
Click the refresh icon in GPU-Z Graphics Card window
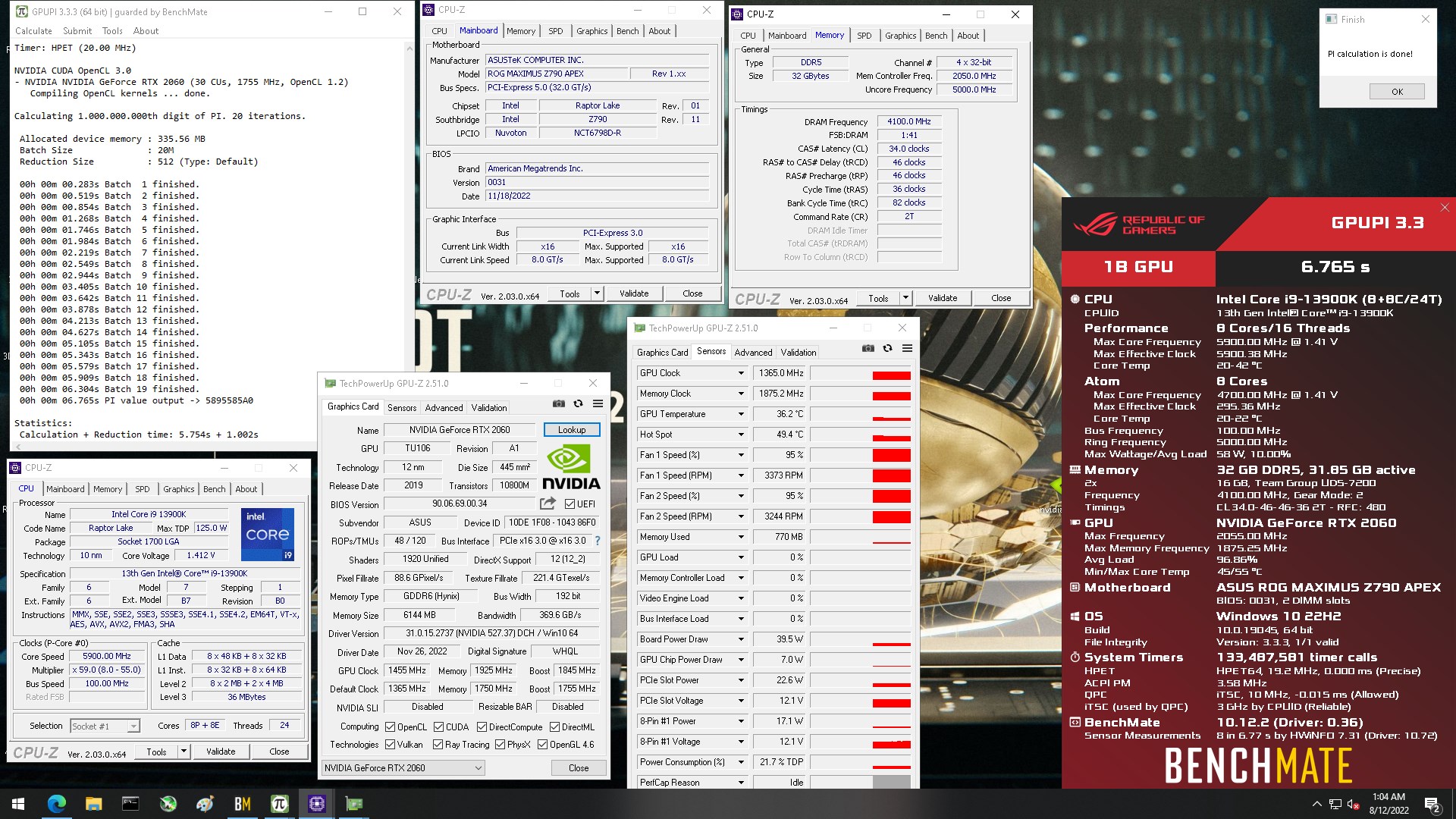(579, 403)
